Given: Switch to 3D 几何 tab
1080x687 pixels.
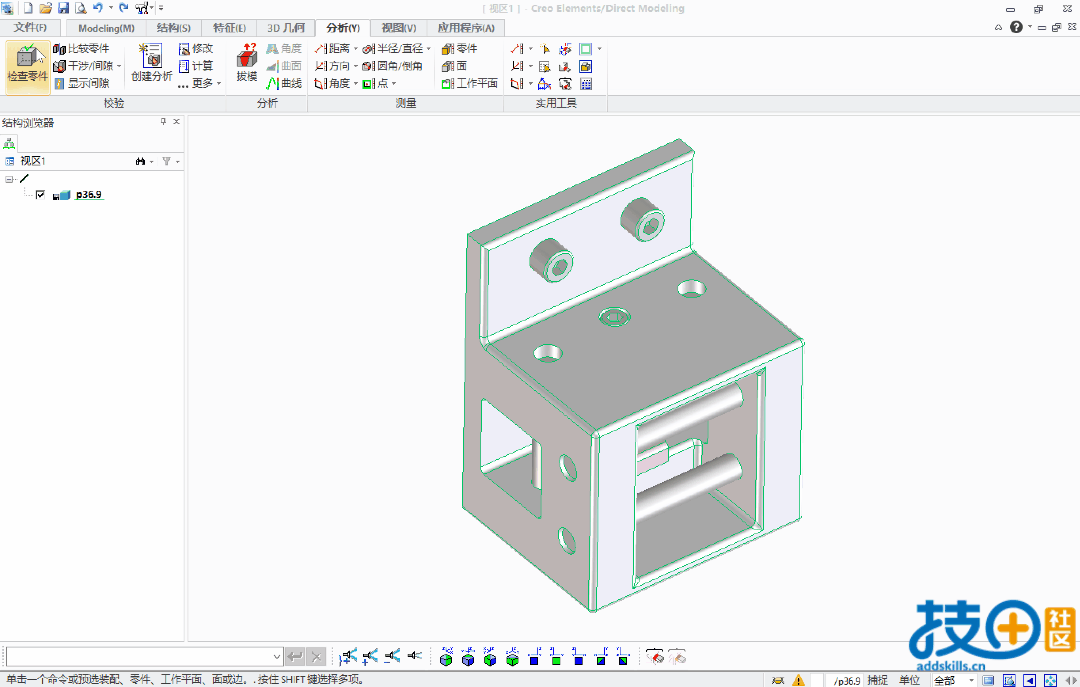Looking at the screenshot, I should coord(286,28).
